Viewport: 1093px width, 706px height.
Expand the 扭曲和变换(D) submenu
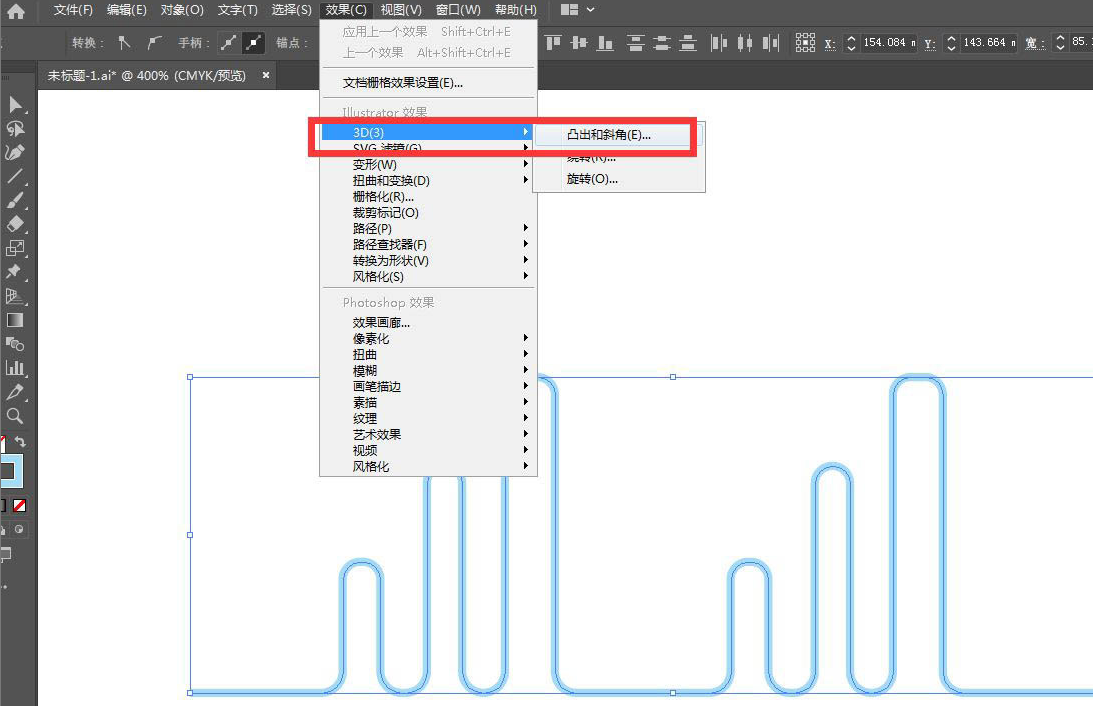pos(427,181)
